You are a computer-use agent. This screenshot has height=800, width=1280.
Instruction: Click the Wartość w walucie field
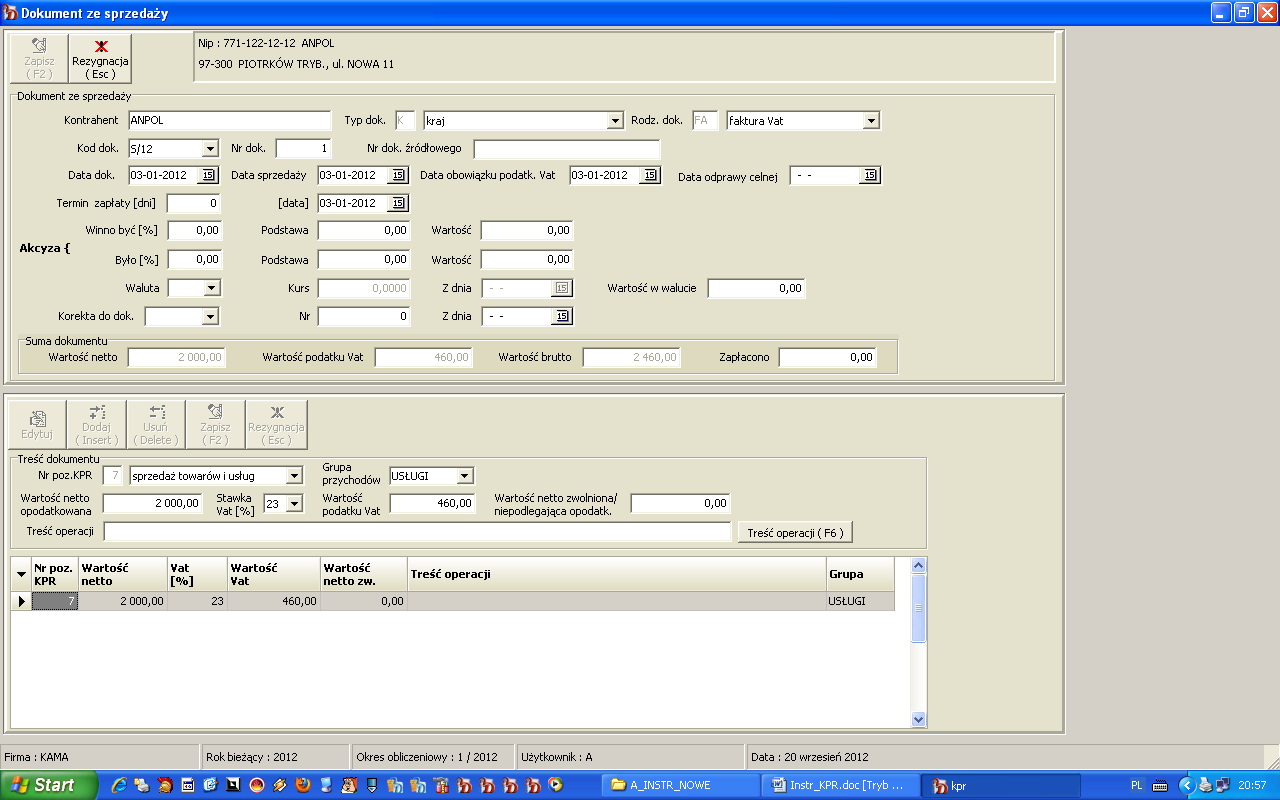click(756, 288)
